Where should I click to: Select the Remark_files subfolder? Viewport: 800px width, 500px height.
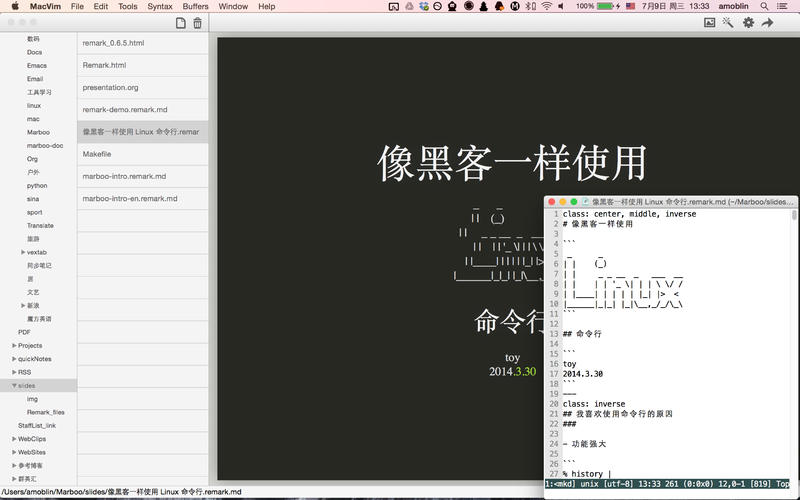tap(45, 412)
